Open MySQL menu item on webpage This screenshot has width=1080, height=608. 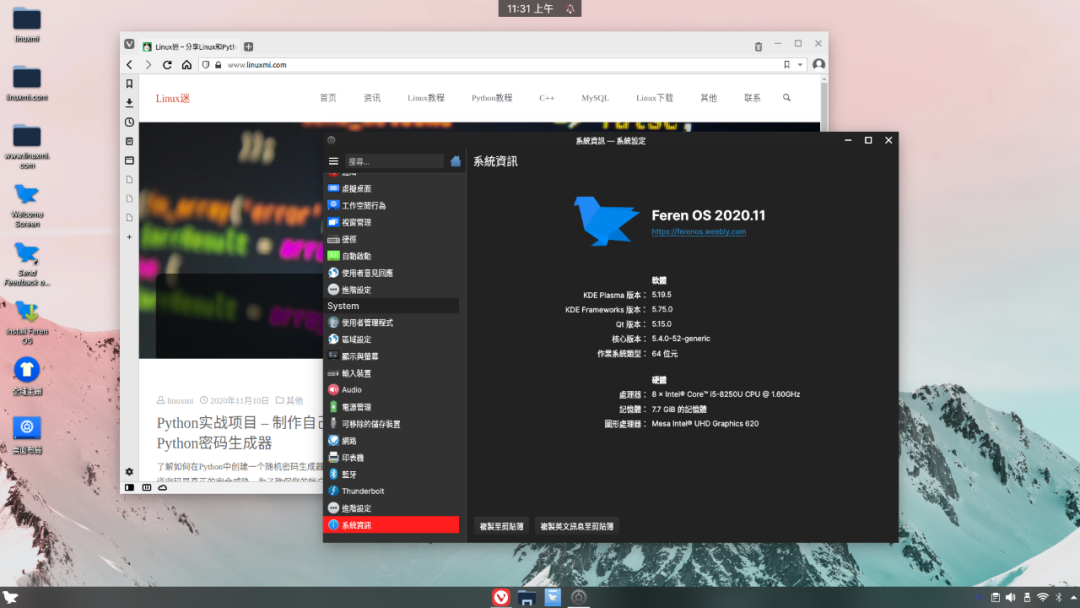595,98
